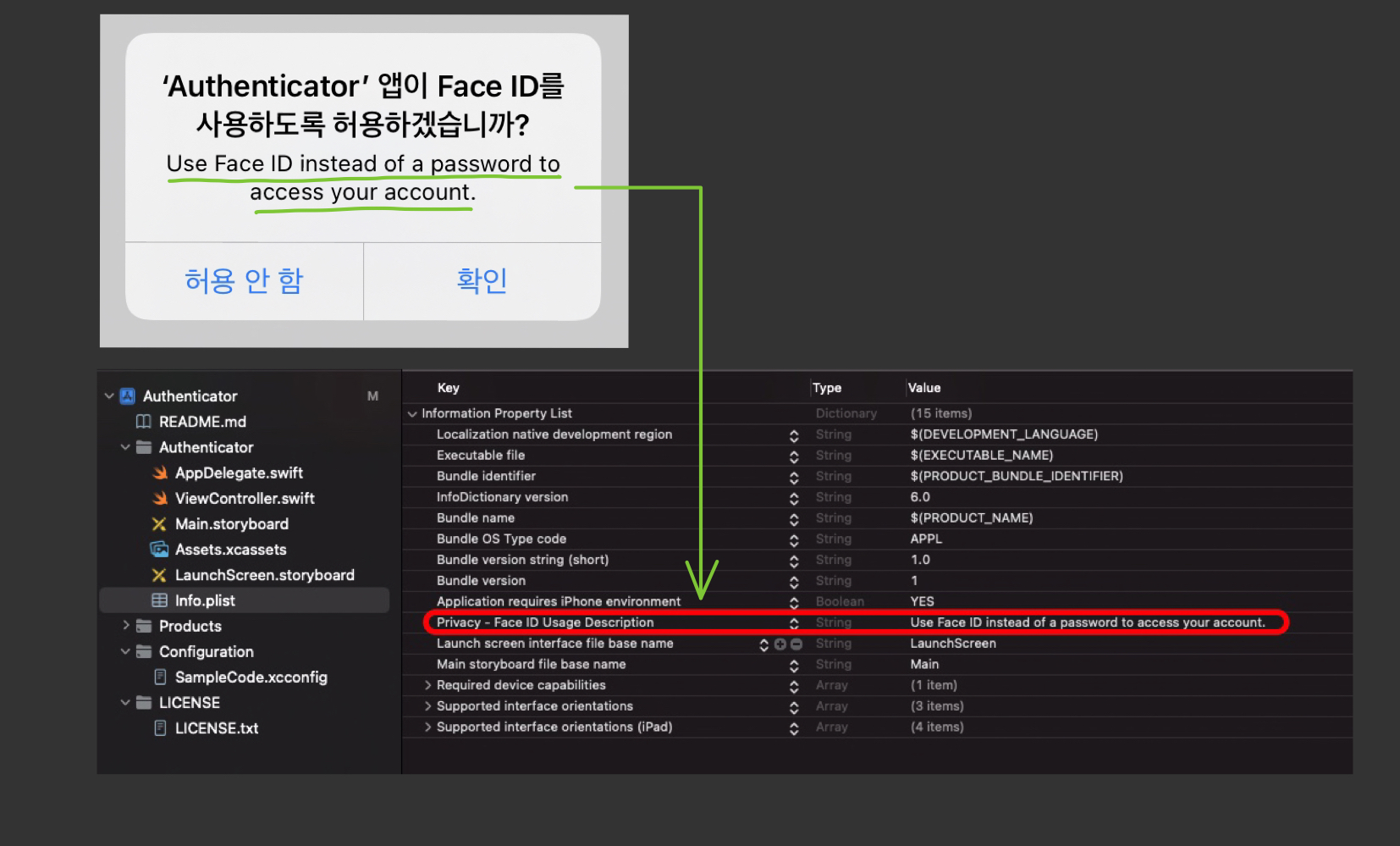Collapse the Authenticator group folder

click(125, 447)
